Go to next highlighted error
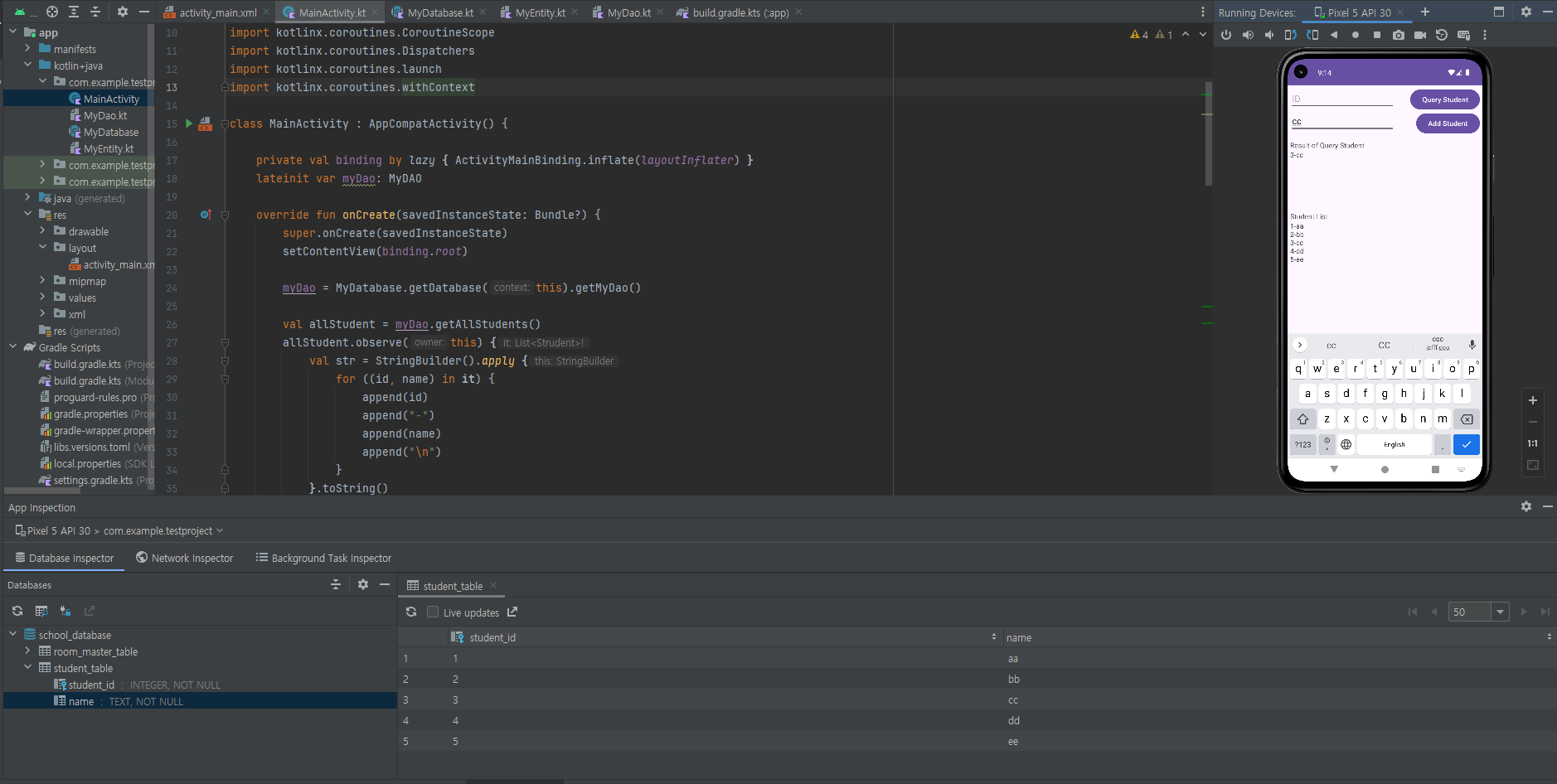 [1203, 34]
